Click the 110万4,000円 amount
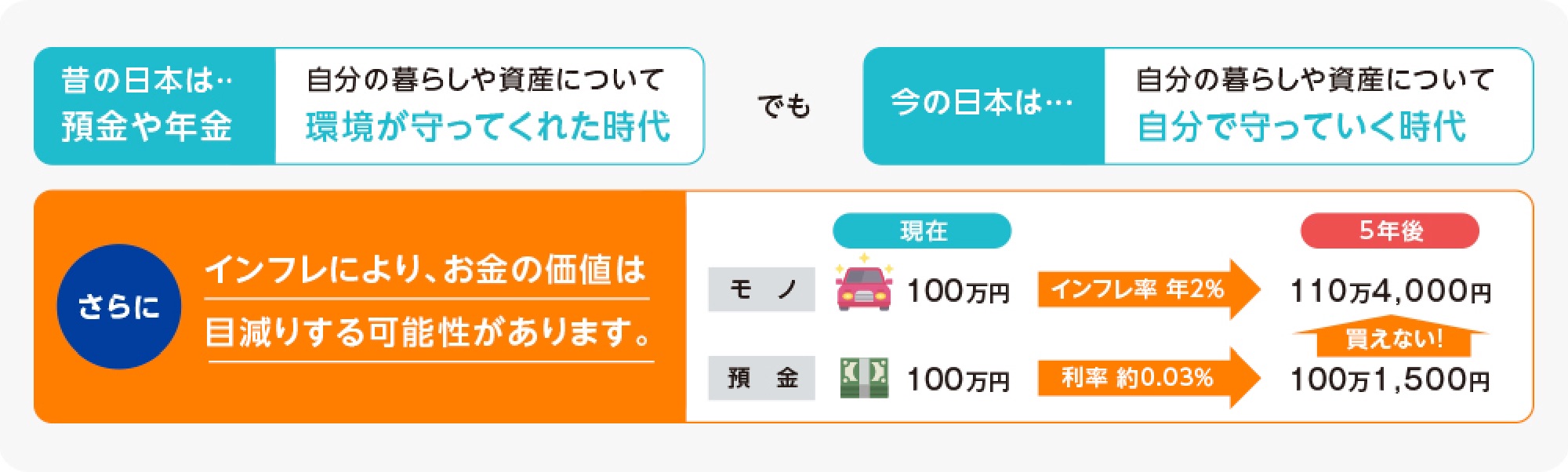Screen dimensions: 1568x472 point(1391,292)
